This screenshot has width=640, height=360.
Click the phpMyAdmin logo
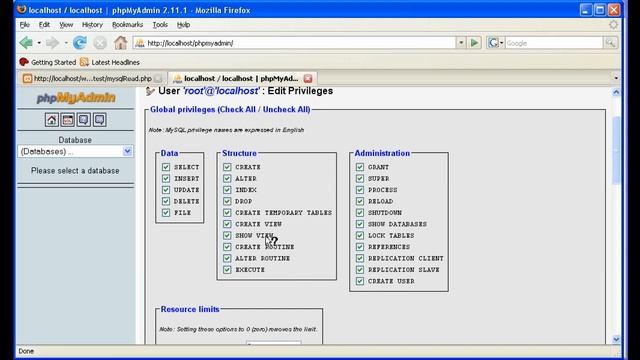[76, 98]
